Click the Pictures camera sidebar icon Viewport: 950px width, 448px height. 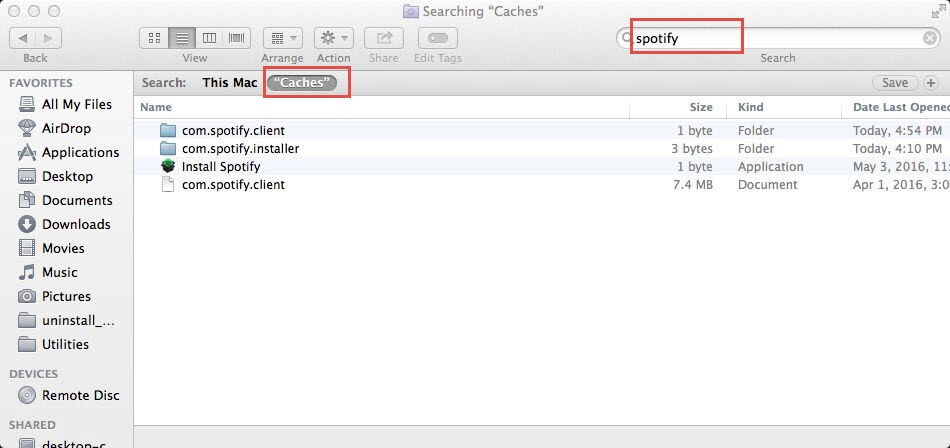[x=27, y=296]
